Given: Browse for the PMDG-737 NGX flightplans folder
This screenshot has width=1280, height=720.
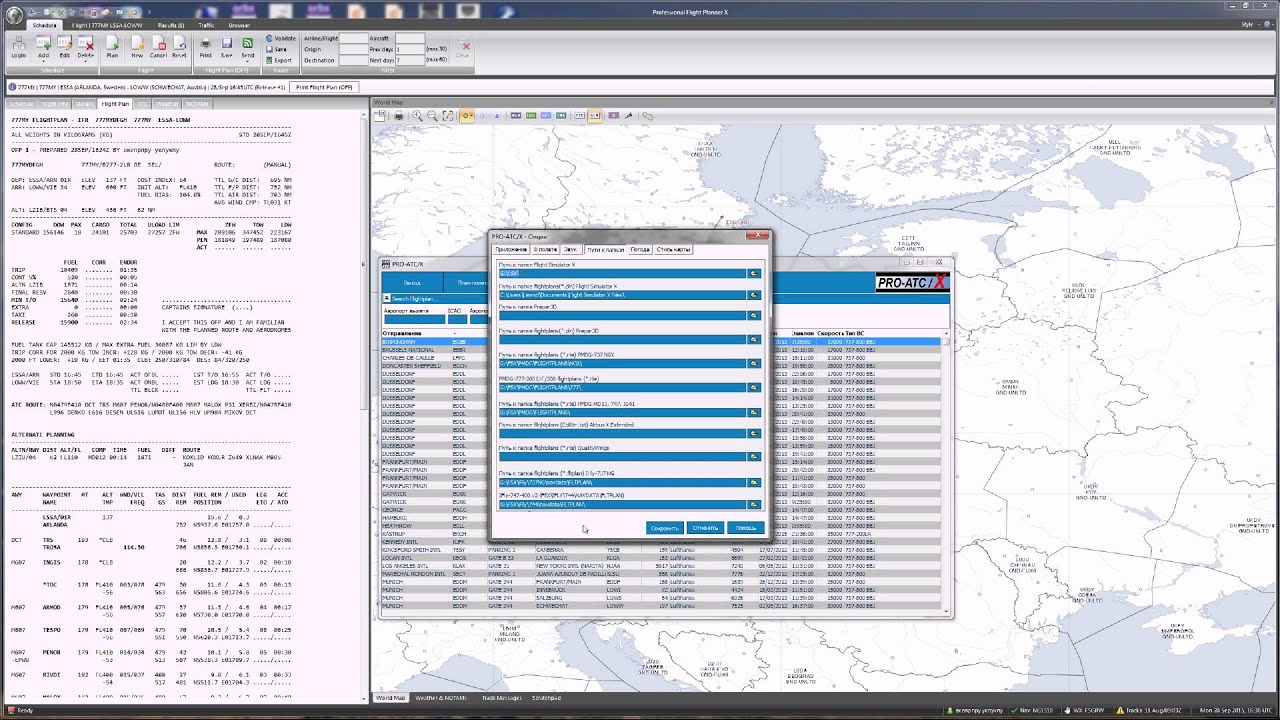Looking at the screenshot, I should (754, 363).
